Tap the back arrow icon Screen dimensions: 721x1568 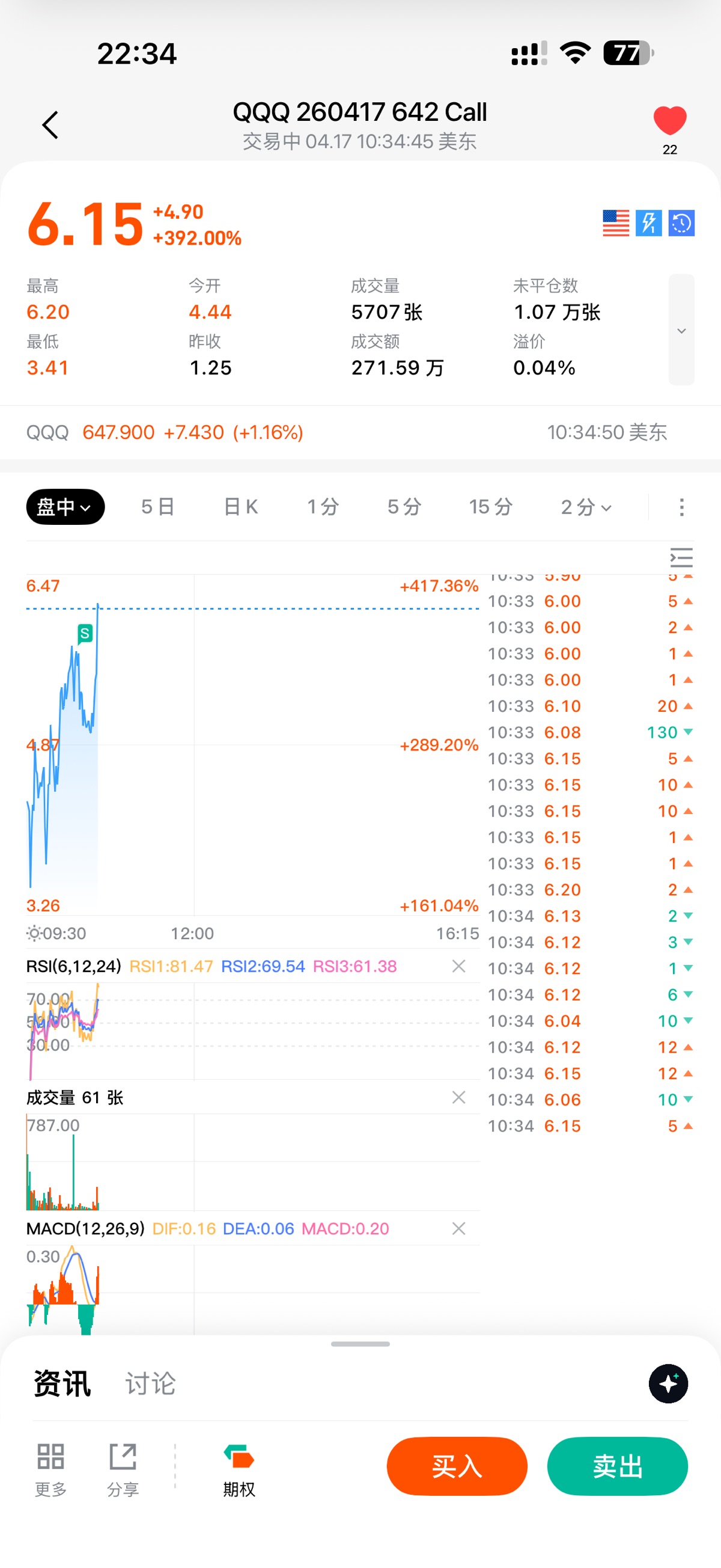50,125
